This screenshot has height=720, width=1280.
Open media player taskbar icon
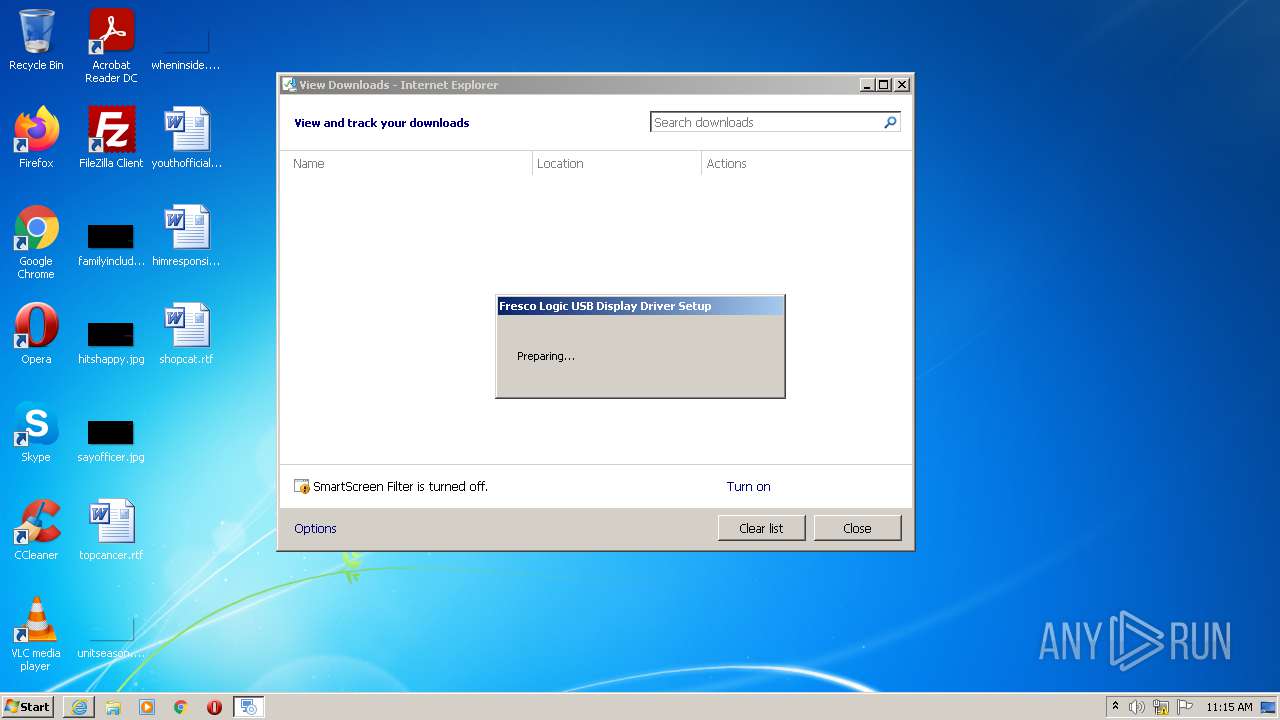[147, 707]
